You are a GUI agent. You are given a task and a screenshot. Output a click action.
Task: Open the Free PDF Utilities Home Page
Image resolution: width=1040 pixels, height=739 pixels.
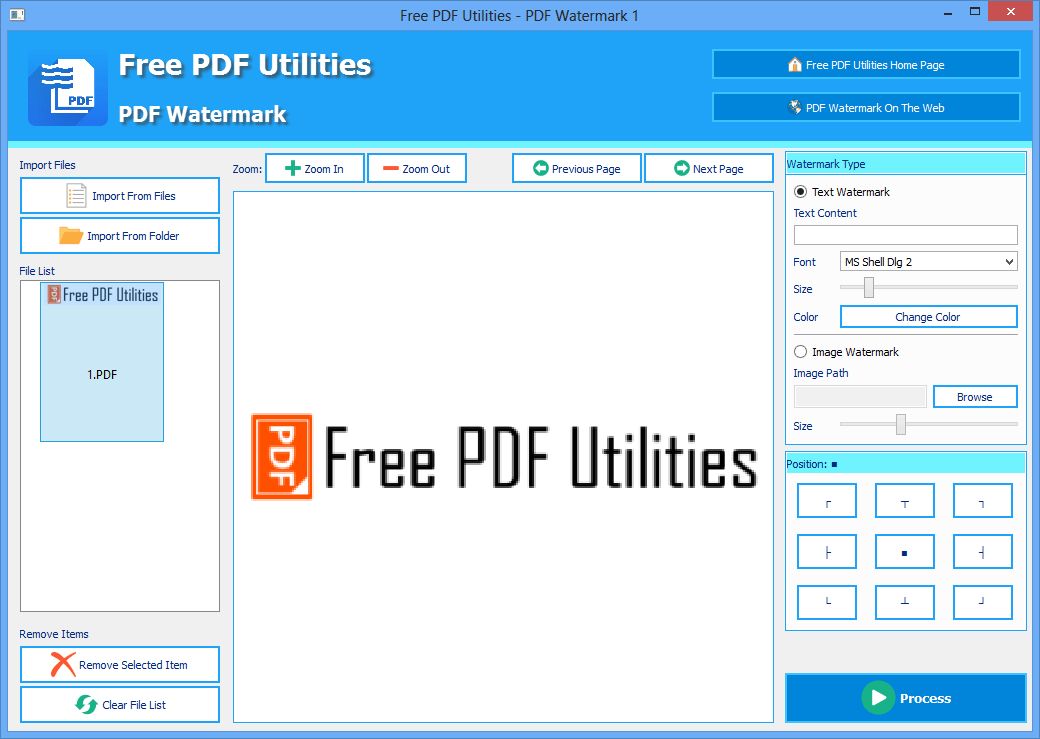point(866,64)
